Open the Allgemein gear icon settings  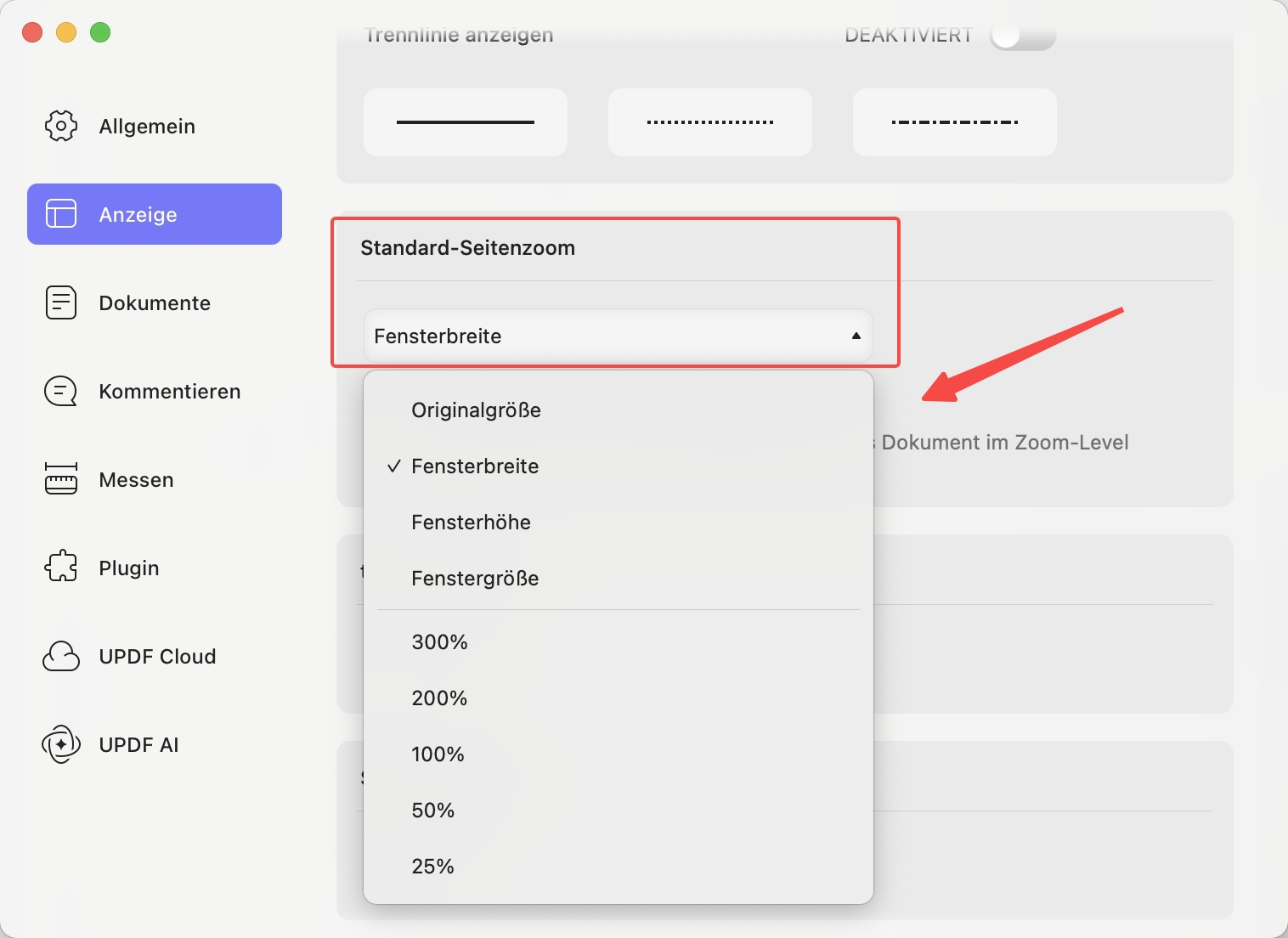61,126
